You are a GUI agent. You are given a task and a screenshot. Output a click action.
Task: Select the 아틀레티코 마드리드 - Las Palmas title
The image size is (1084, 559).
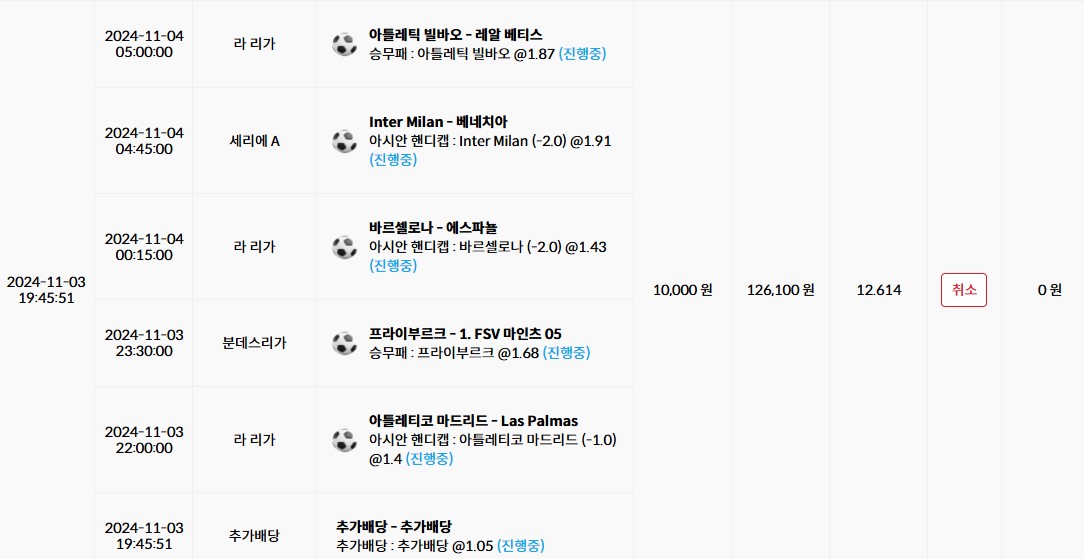[x=473, y=420]
